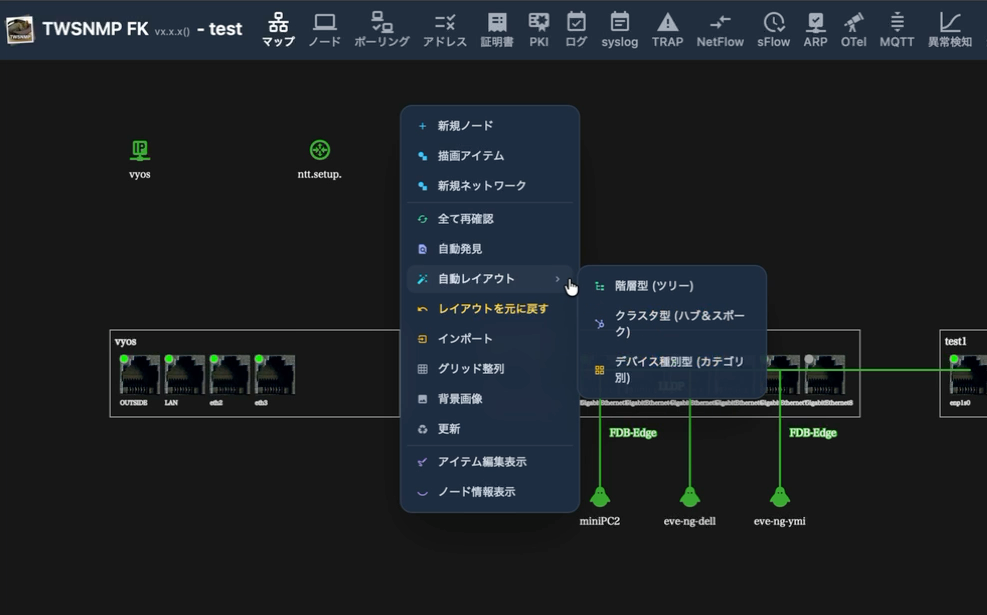Choose 自動発見 from context menu
Image resolution: width=987 pixels, height=615 pixels.
(490, 249)
